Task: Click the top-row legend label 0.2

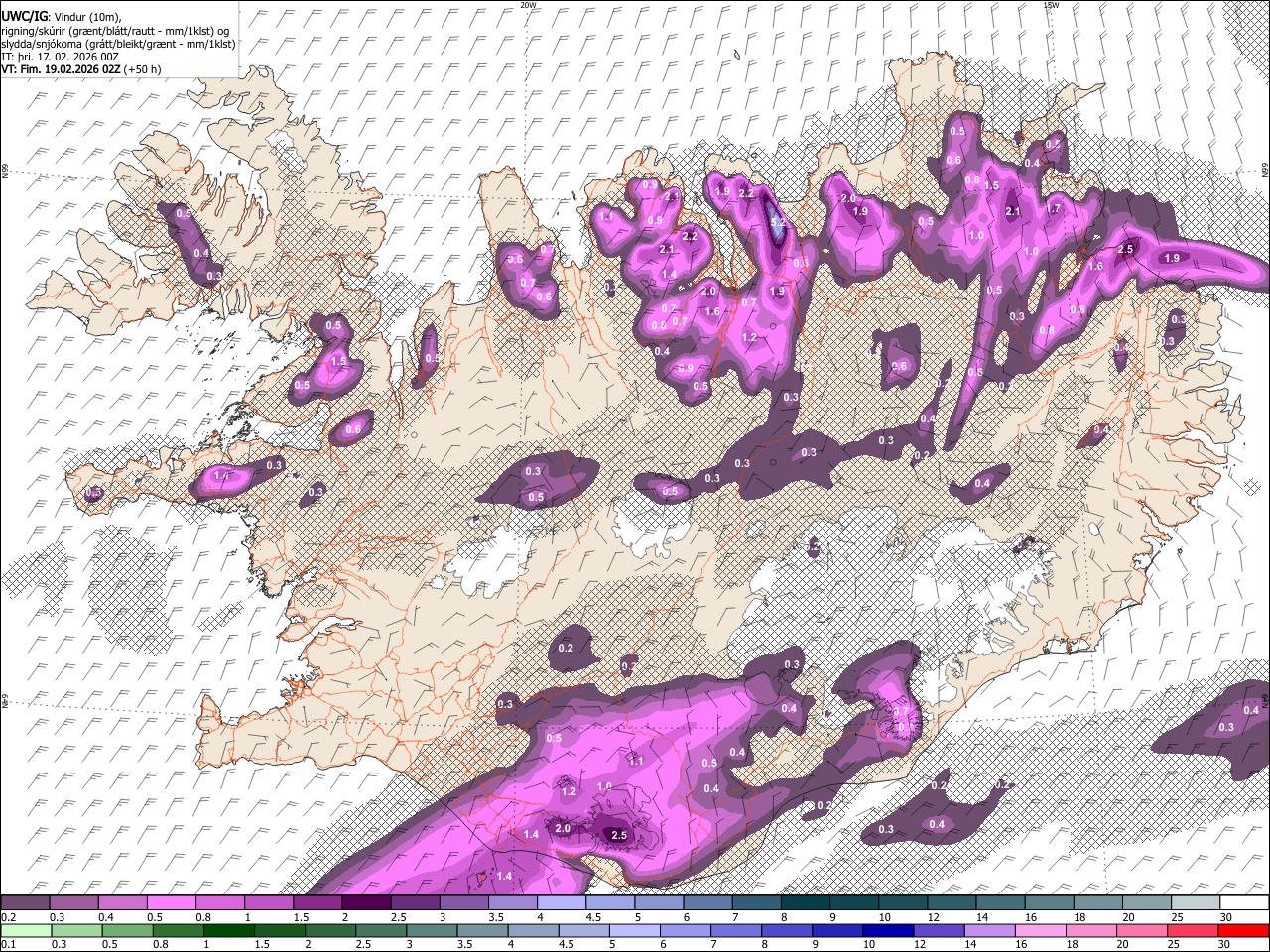Action: pos(8,917)
